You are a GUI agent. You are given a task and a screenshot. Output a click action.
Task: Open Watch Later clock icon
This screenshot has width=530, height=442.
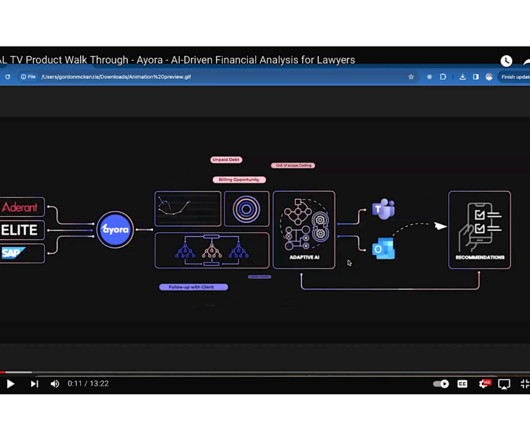coord(506,61)
